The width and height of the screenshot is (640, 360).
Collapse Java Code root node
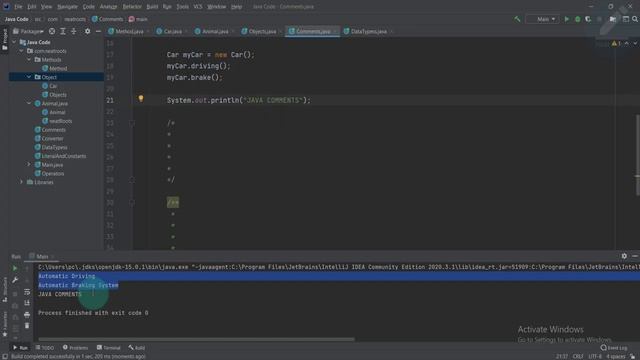coord(14,42)
